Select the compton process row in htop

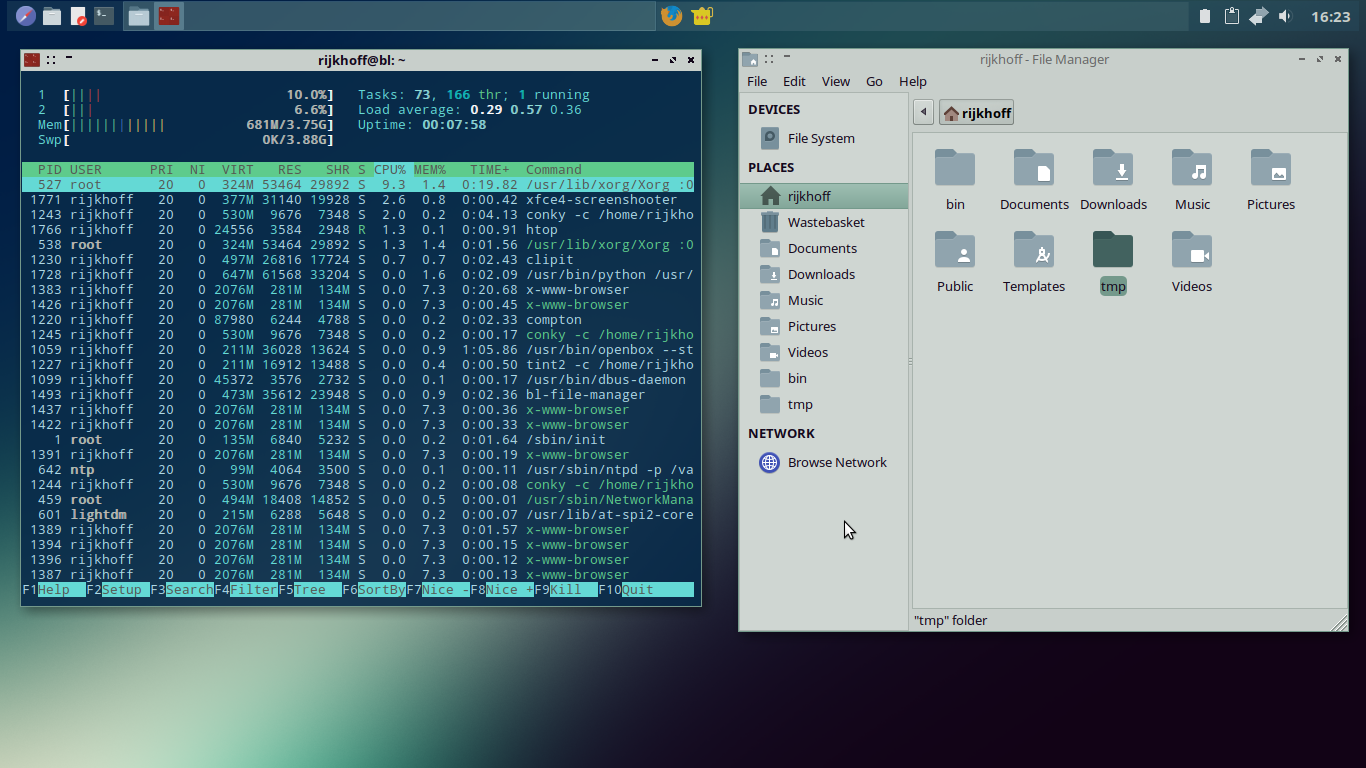tap(358, 320)
